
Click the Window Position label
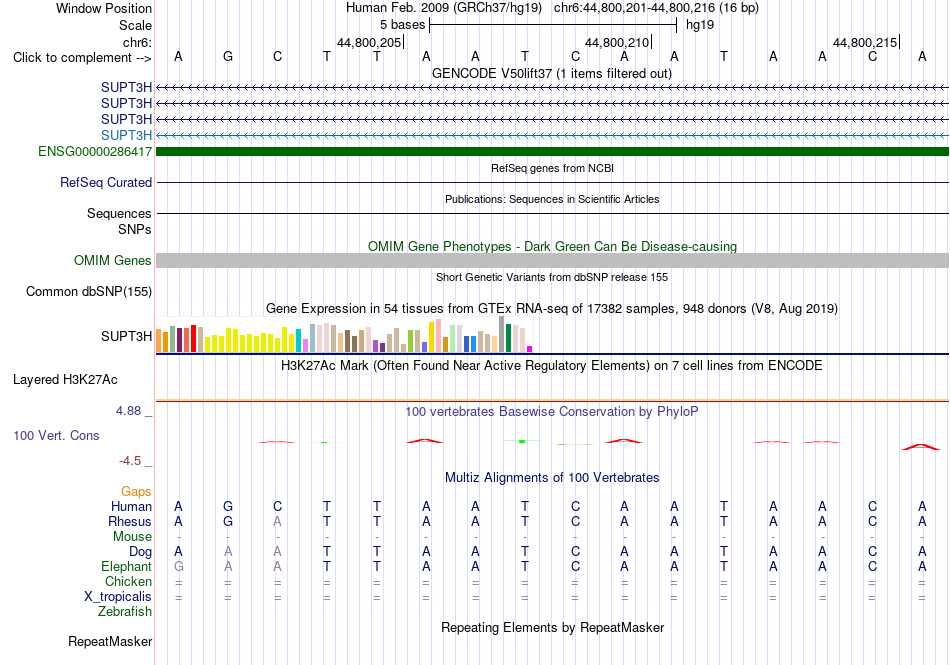pos(104,8)
